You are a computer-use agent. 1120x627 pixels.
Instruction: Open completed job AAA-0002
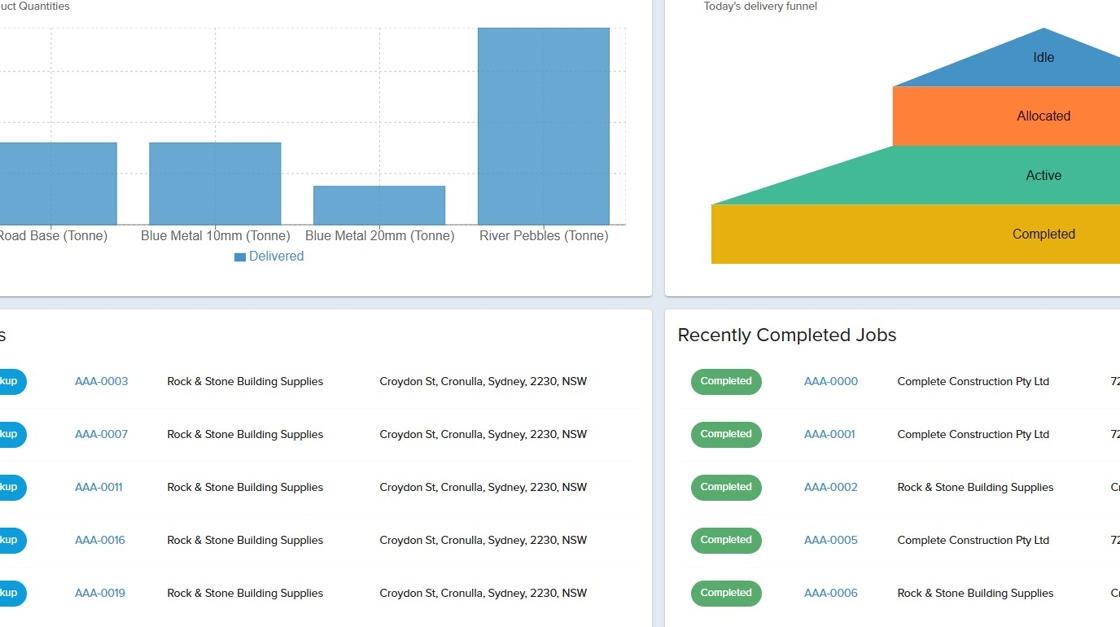tap(830, 487)
